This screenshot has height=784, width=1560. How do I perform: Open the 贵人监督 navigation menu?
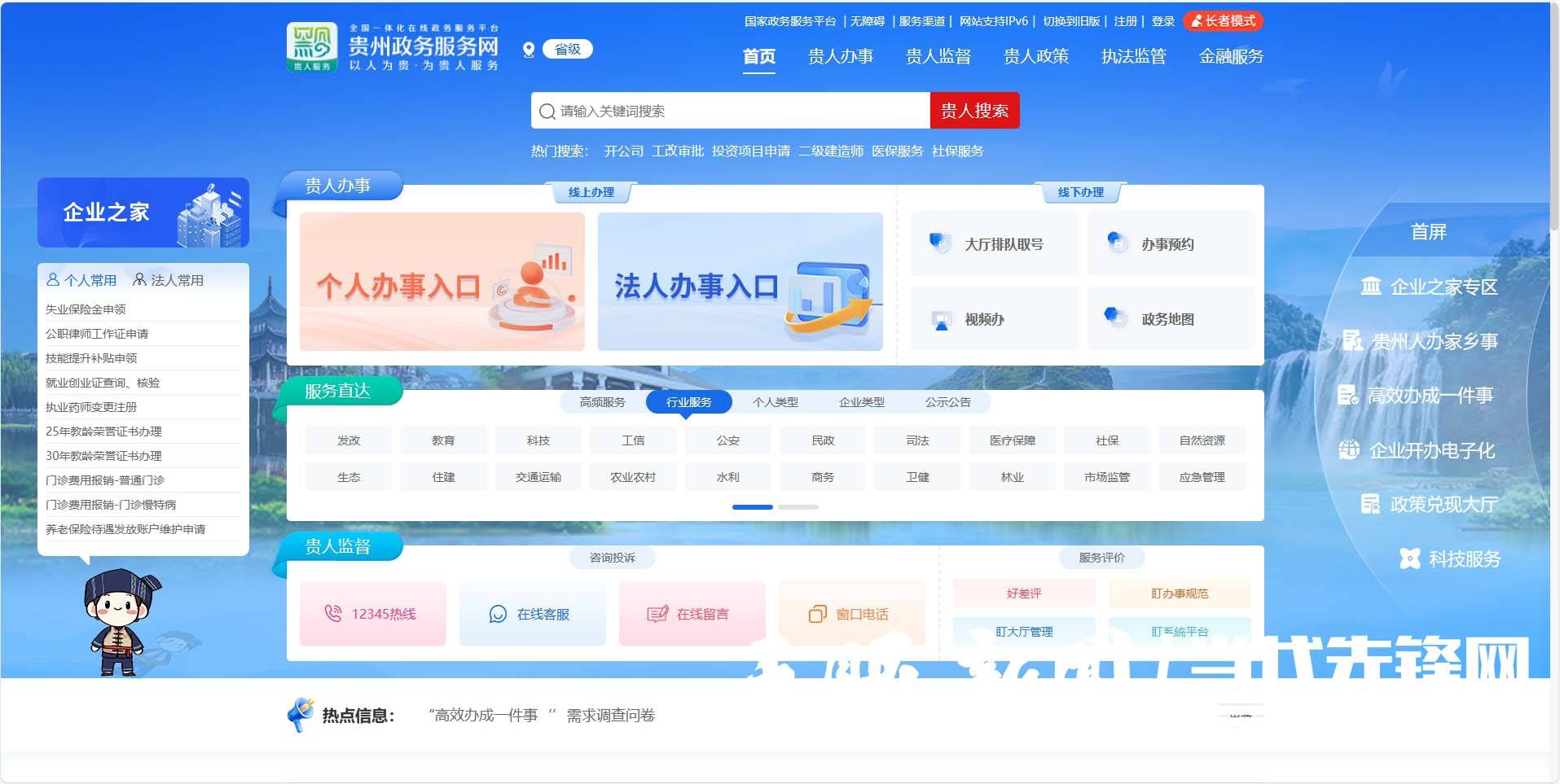click(938, 56)
